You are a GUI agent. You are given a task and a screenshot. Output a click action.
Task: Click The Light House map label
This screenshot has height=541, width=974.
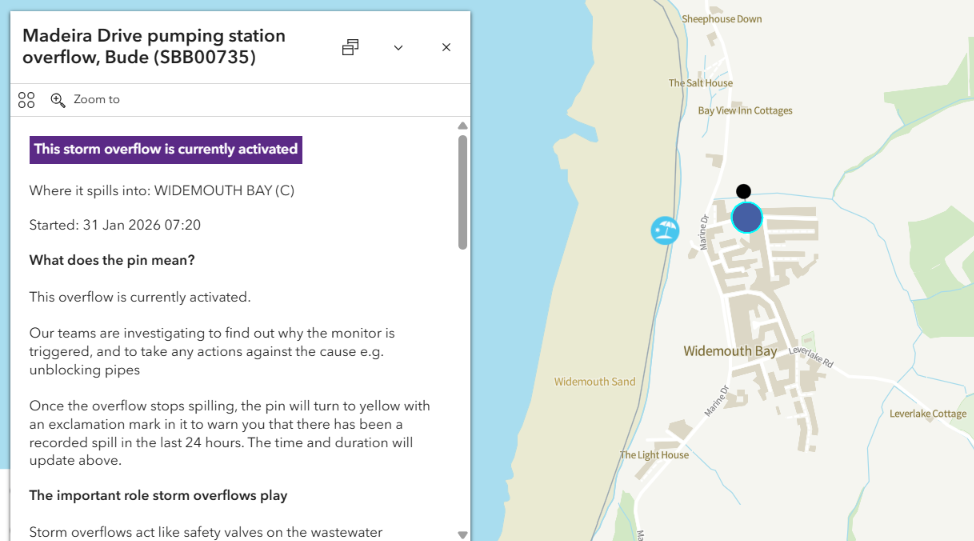point(654,455)
